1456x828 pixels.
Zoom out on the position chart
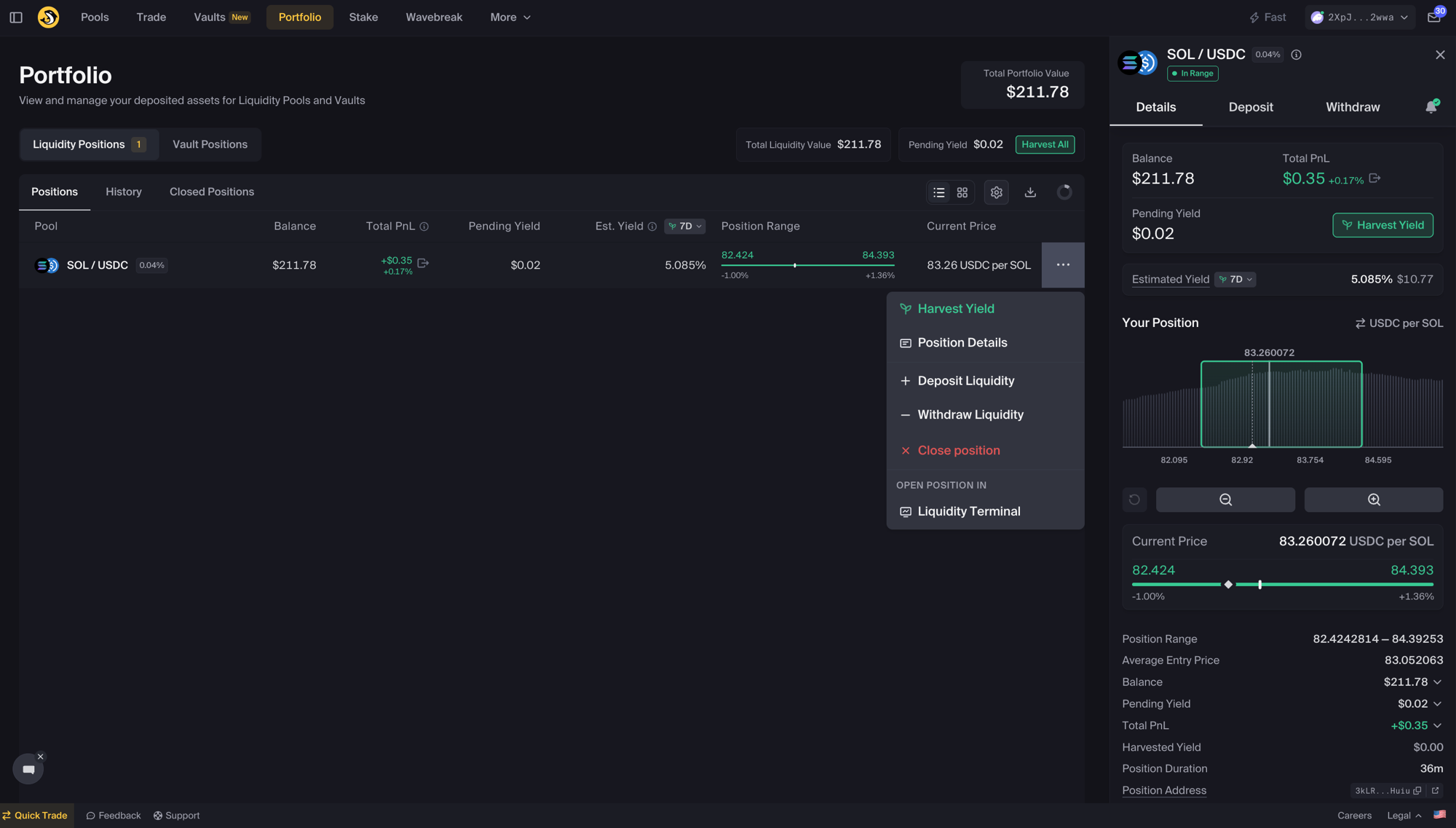click(1225, 500)
